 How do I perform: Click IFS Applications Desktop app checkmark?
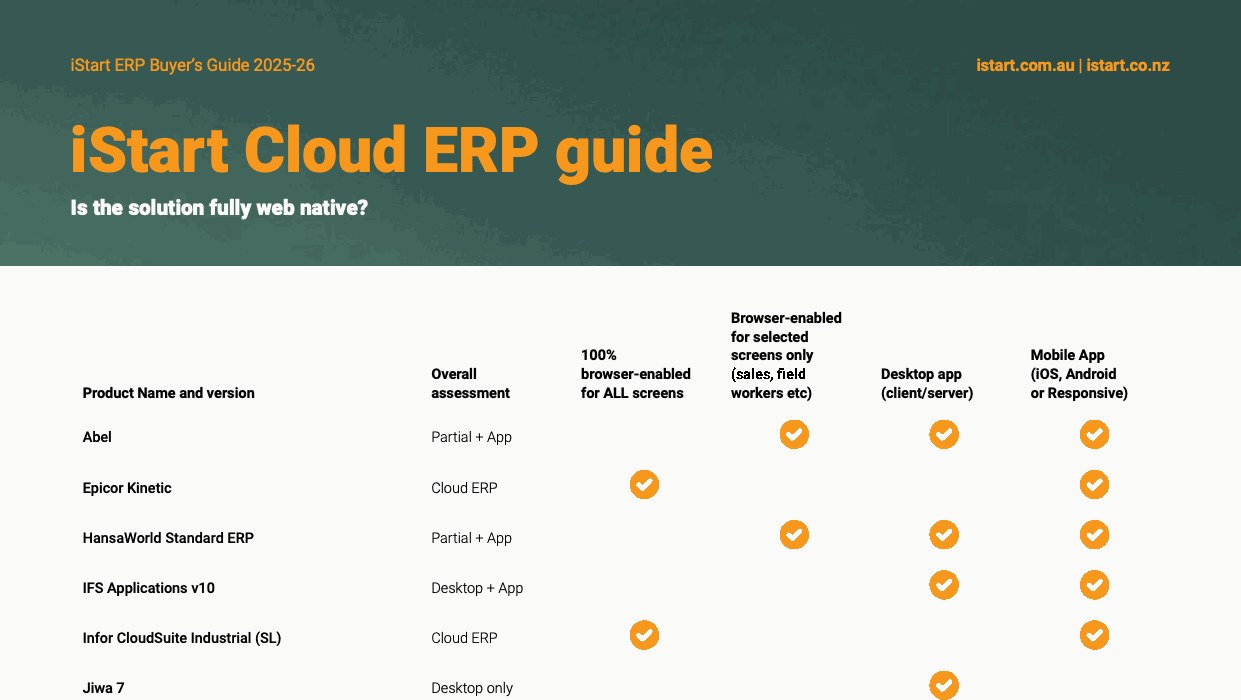tap(944, 585)
